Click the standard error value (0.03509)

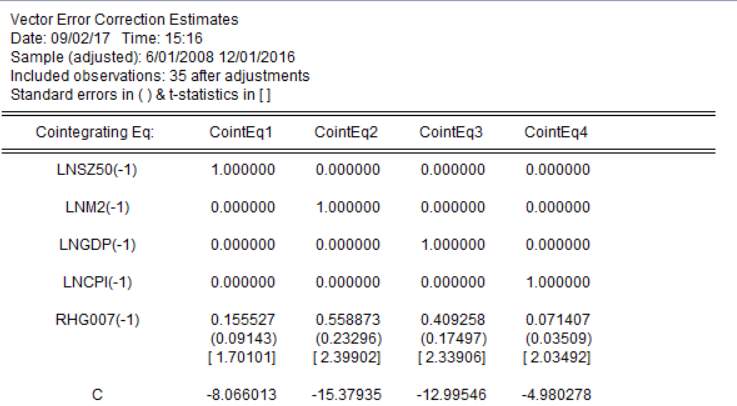[555, 338]
